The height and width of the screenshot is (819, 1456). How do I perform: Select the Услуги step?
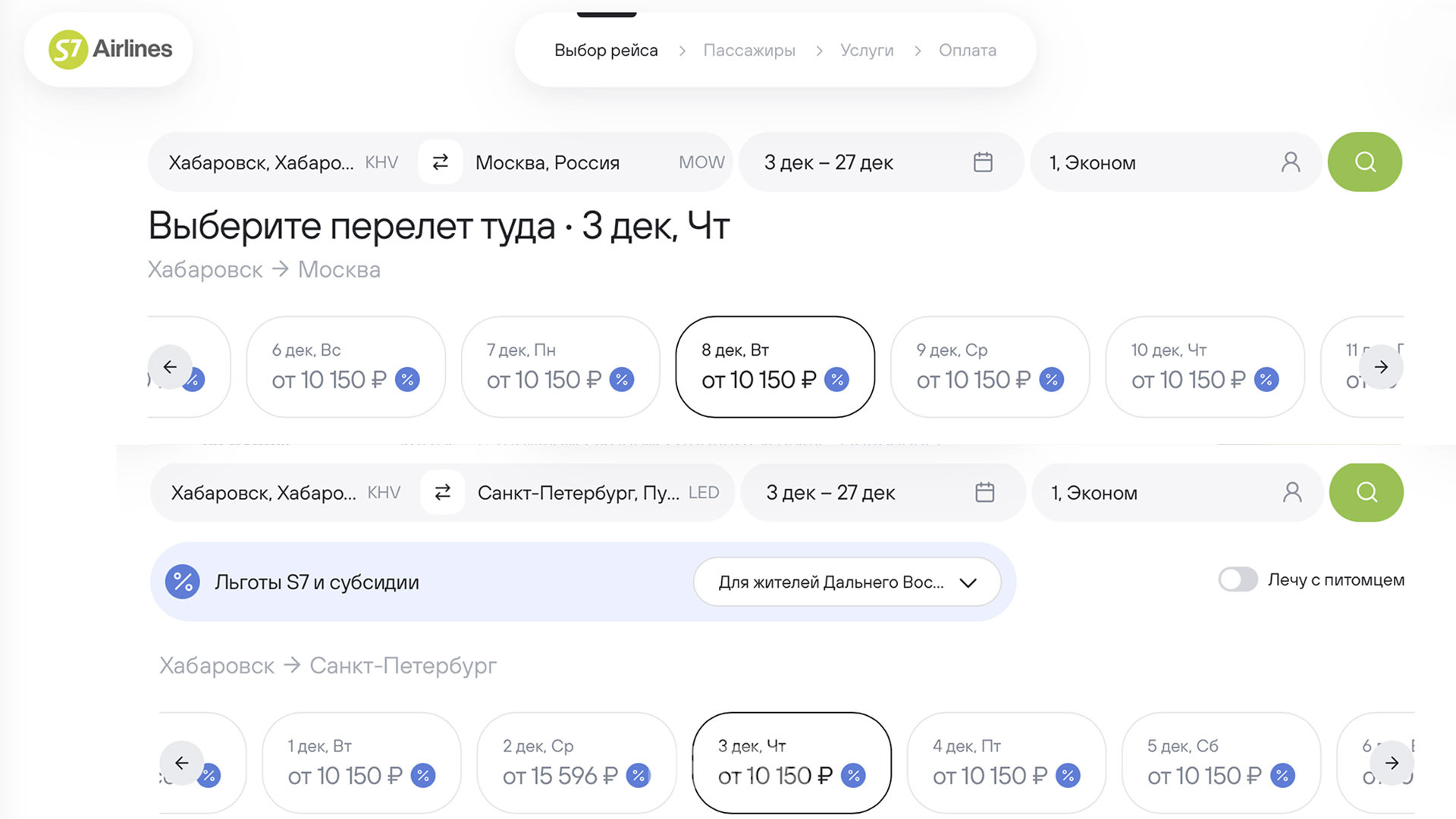click(867, 50)
